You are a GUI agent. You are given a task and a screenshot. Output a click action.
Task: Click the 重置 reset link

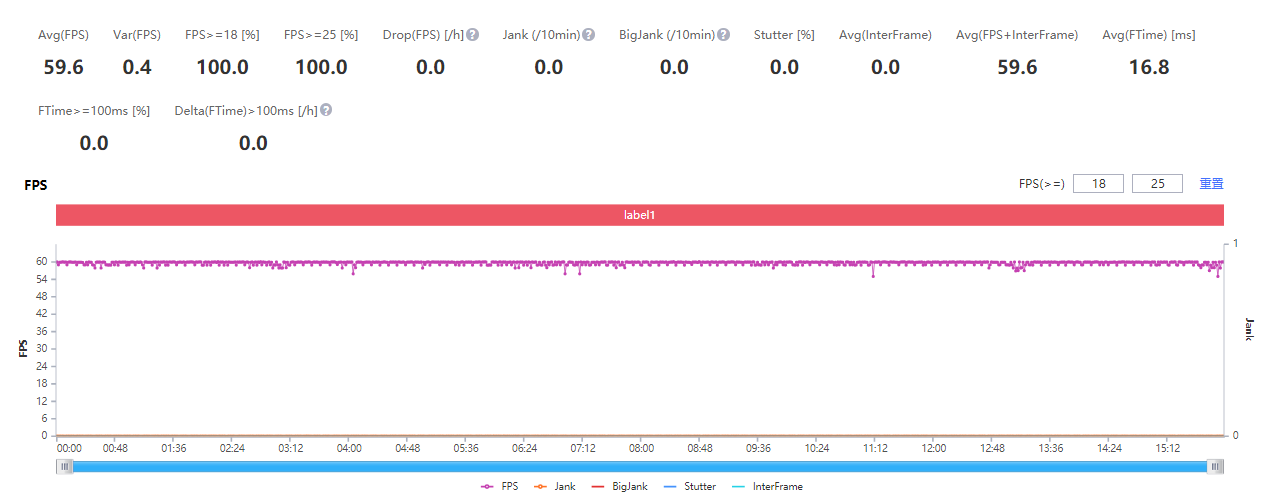point(1211,184)
